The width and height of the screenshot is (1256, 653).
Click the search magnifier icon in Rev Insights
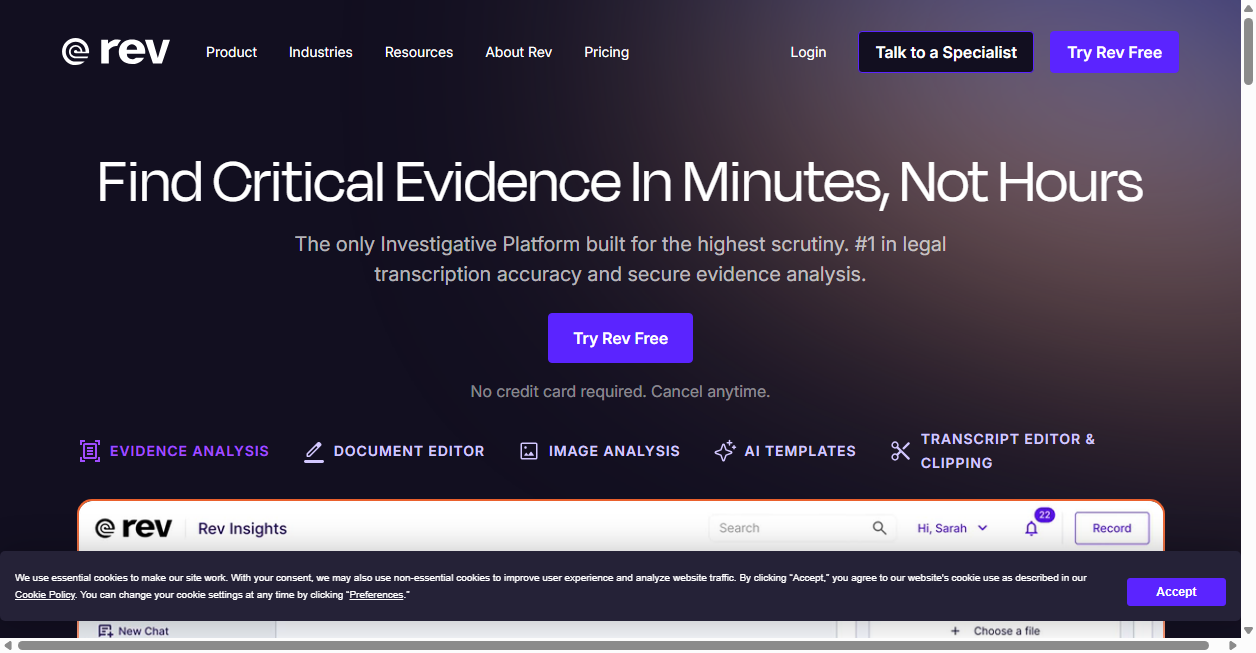tap(879, 528)
